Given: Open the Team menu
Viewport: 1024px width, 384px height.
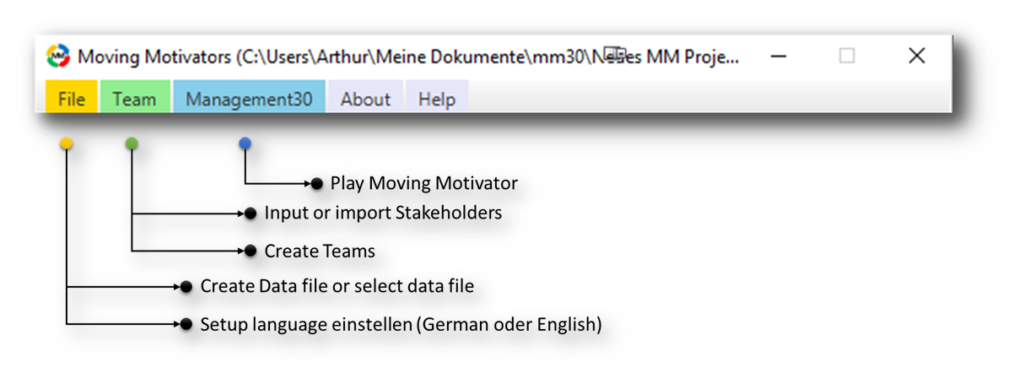Looking at the screenshot, I should pyautogui.click(x=135, y=99).
